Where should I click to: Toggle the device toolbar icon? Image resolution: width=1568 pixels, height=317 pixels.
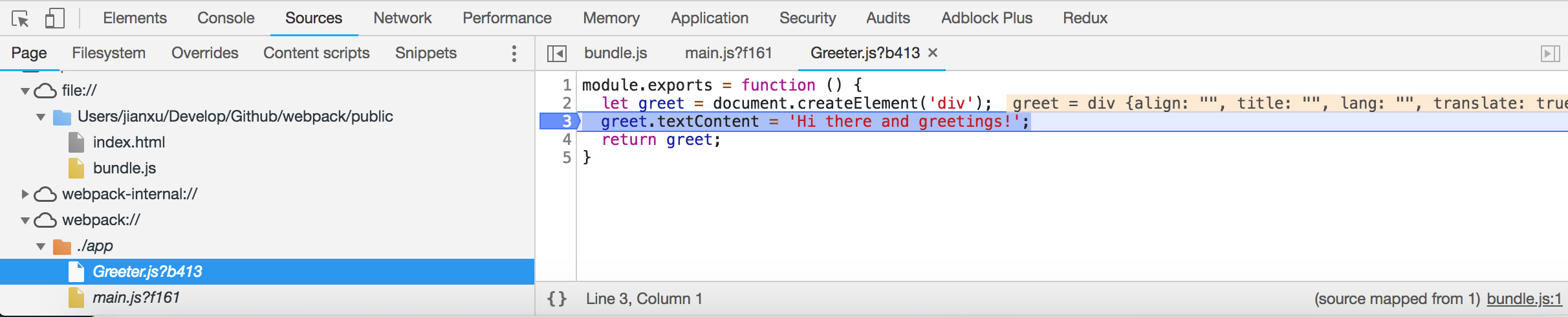pyautogui.click(x=54, y=18)
